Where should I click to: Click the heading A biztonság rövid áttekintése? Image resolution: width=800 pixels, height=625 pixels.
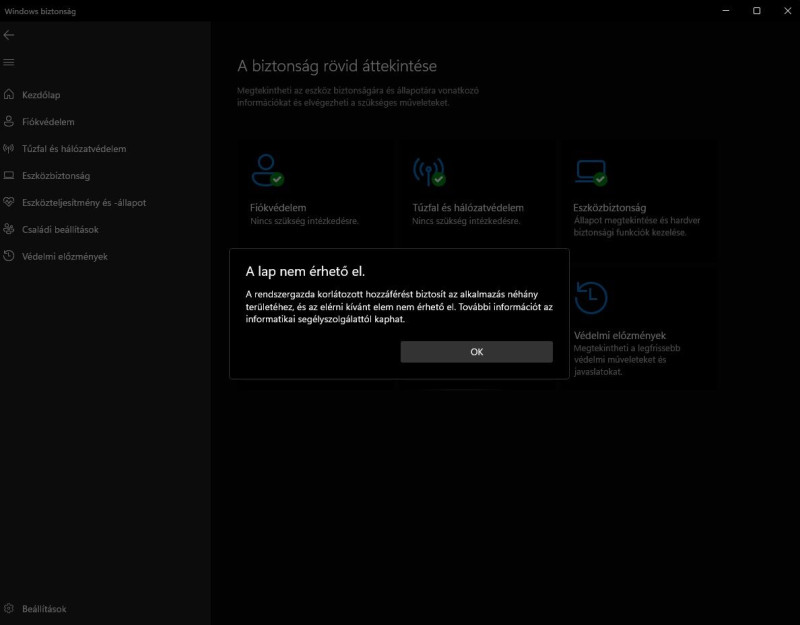tap(337, 66)
